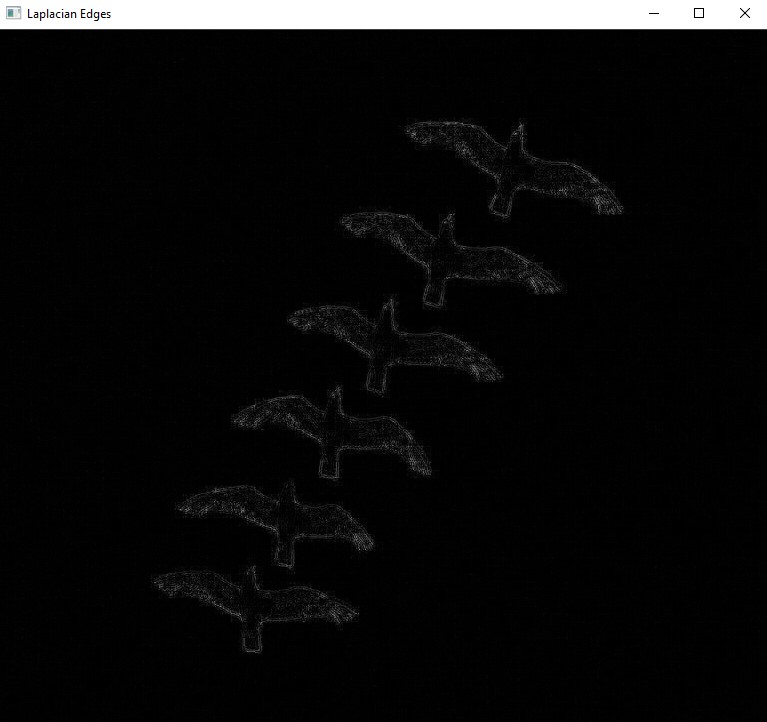Maximize the Laplacian Edges window
This screenshot has height=722, width=767.
point(699,14)
